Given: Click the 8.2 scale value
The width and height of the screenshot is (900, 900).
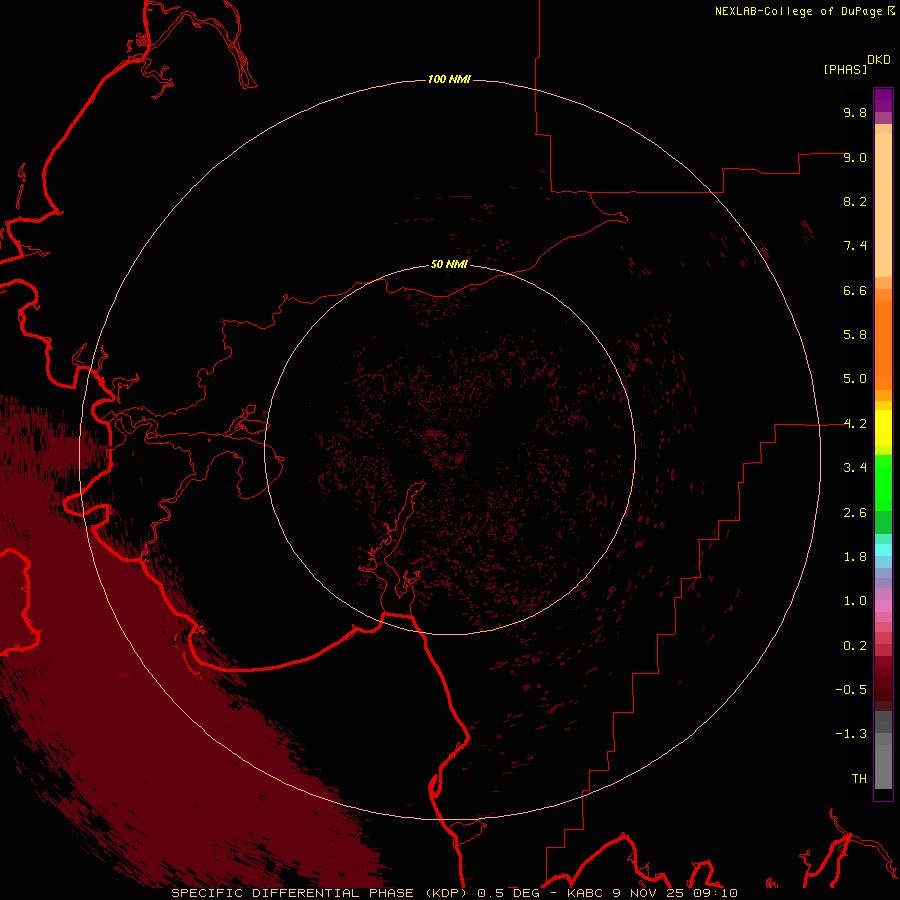Looking at the screenshot, I should coord(855,201).
